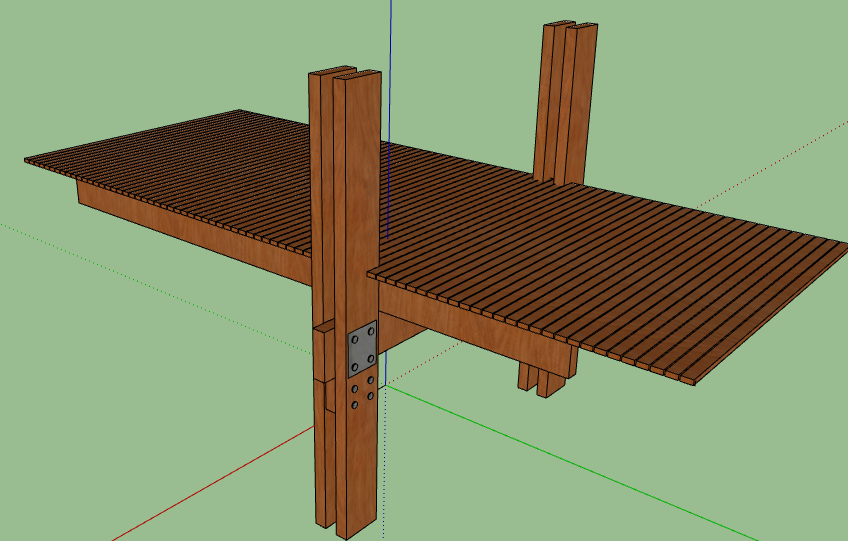Click the upper-right bolt hole below the plate
The height and width of the screenshot is (541, 848).
click(371, 379)
